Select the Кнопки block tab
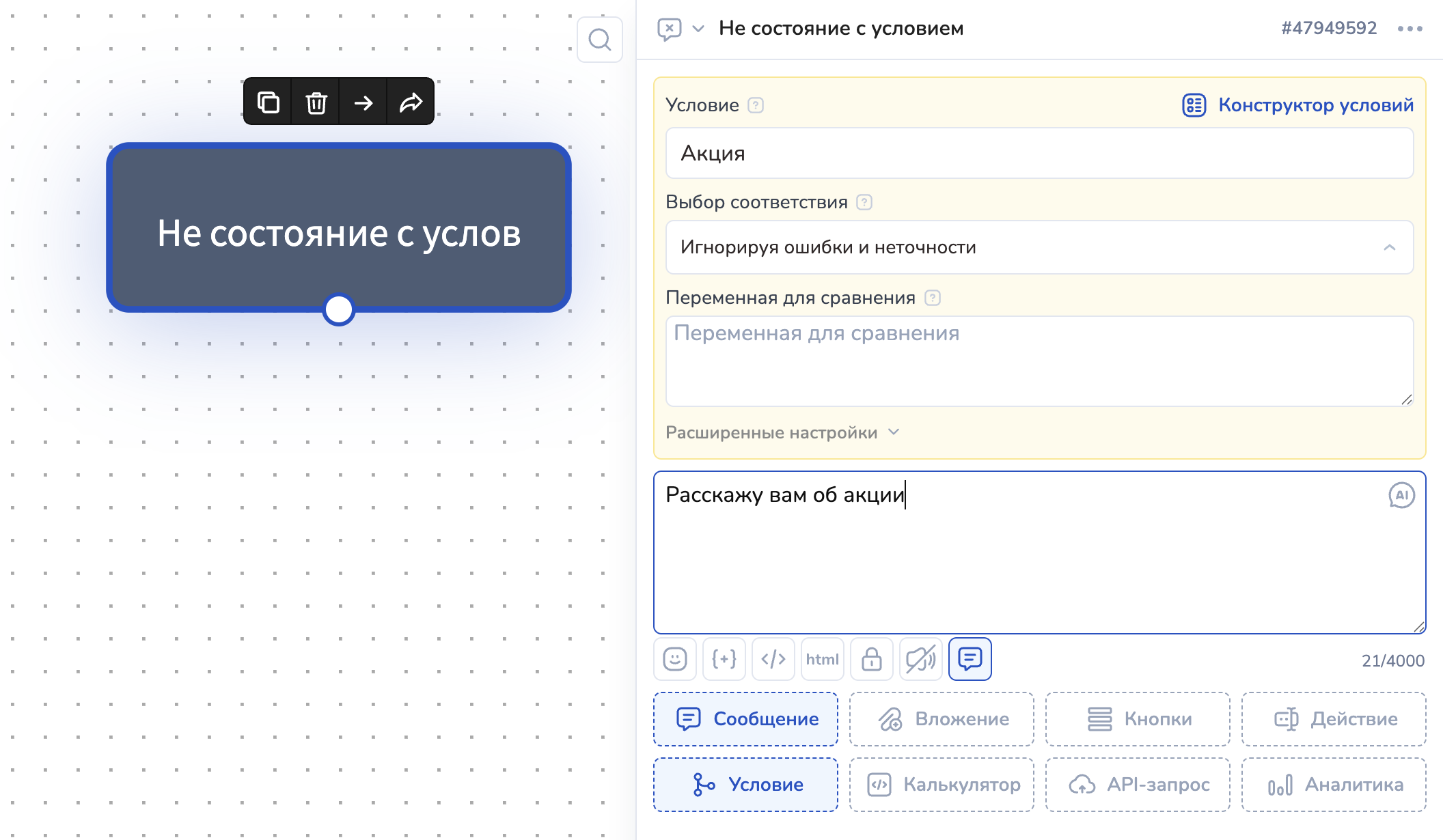The image size is (1443, 840). pos(1138,718)
